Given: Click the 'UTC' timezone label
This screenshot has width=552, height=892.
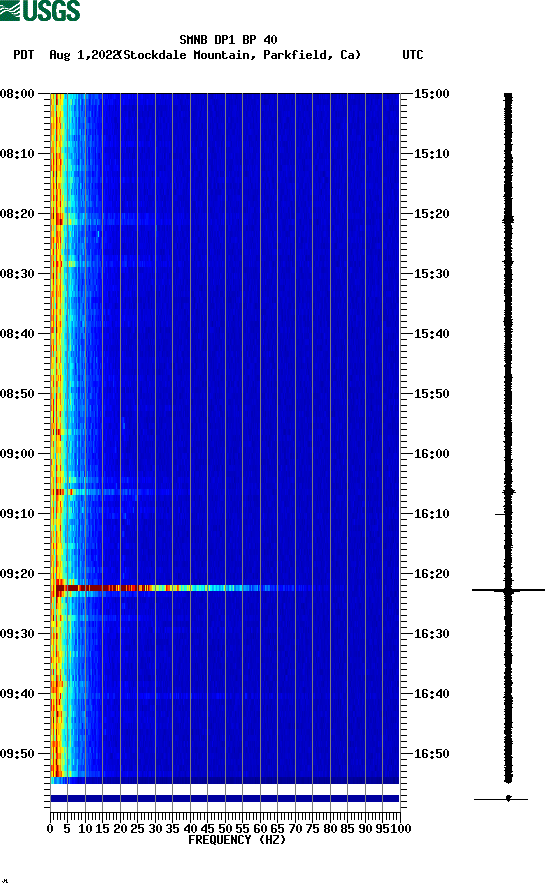Looking at the screenshot, I should [413, 55].
